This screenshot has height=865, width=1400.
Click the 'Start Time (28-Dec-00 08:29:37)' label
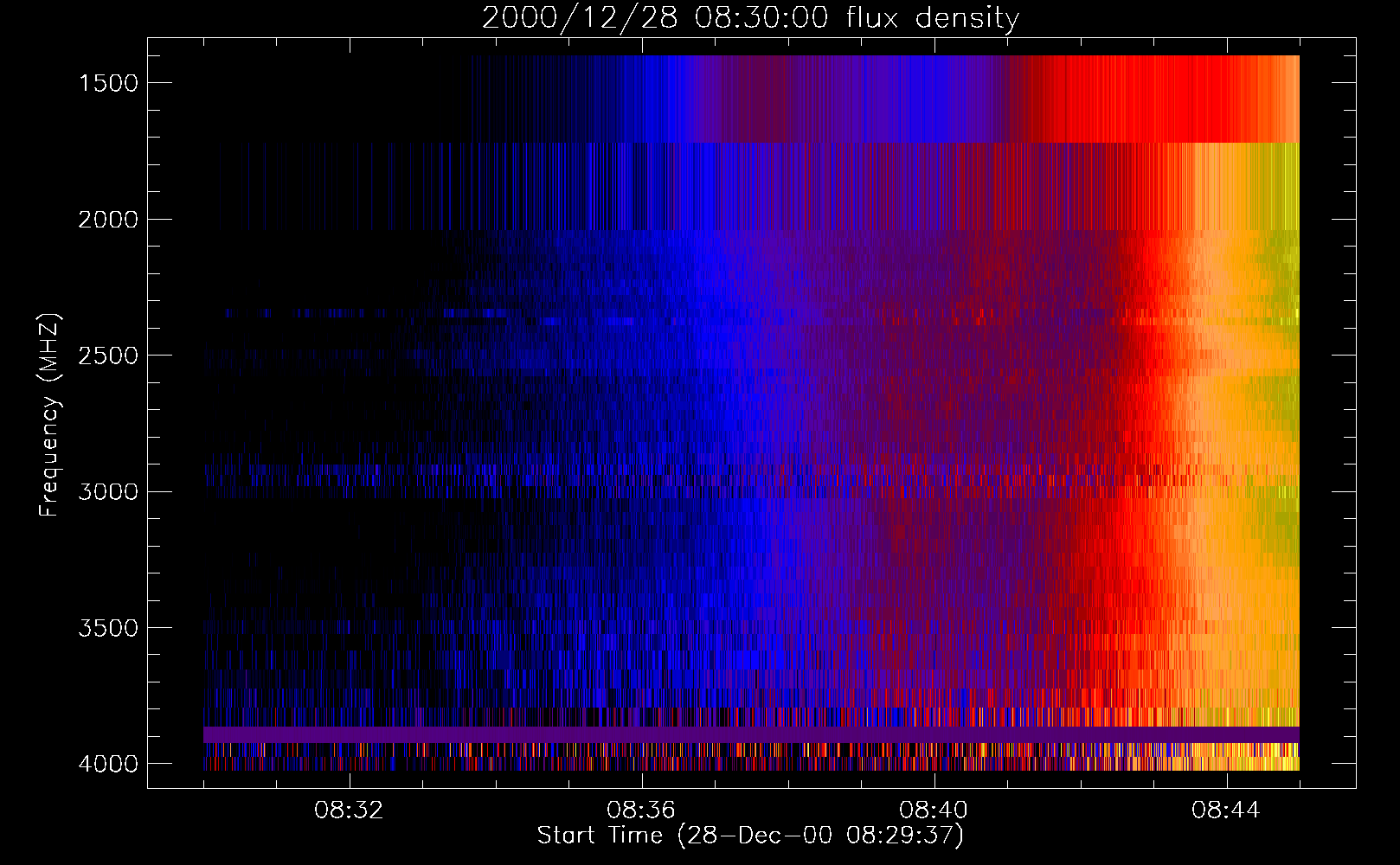point(750,836)
